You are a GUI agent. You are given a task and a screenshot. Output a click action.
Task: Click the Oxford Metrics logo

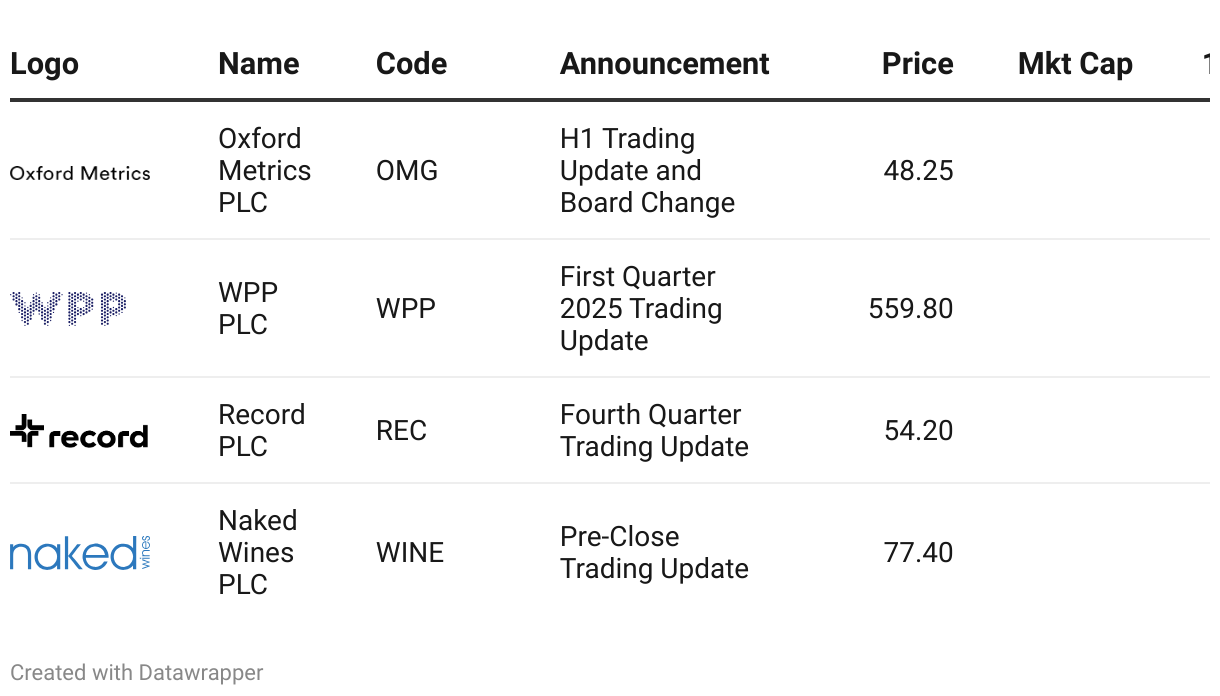(80, 173)
